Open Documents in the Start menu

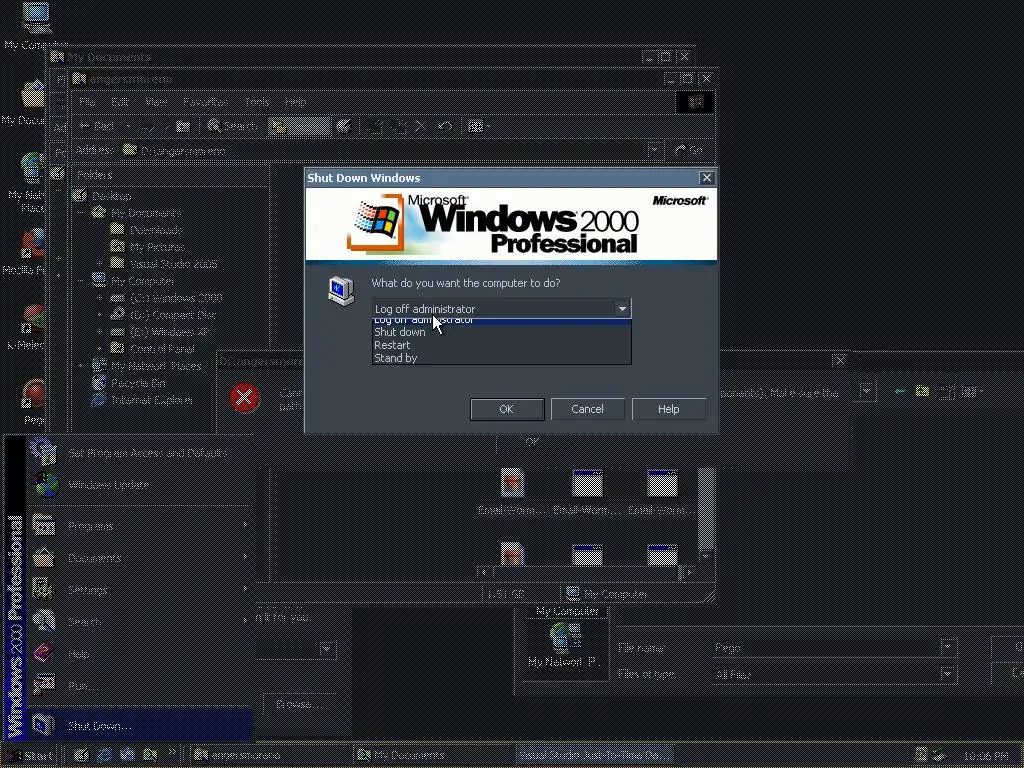click(140, 558)
